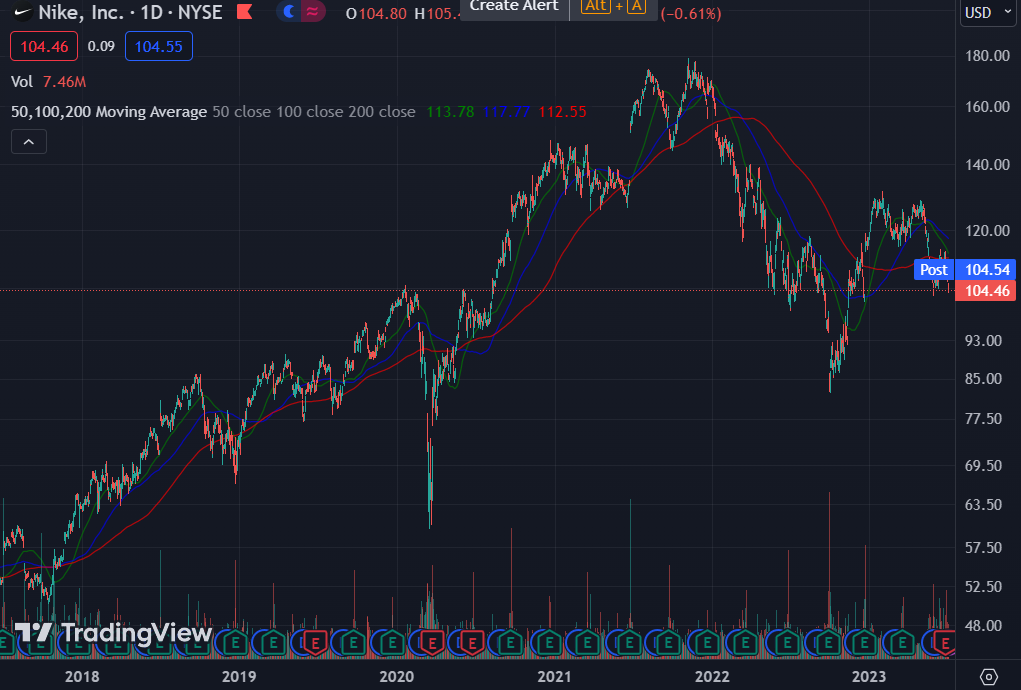
Task: Click the 2019 label on the time axis
Action: coord(239,677)
